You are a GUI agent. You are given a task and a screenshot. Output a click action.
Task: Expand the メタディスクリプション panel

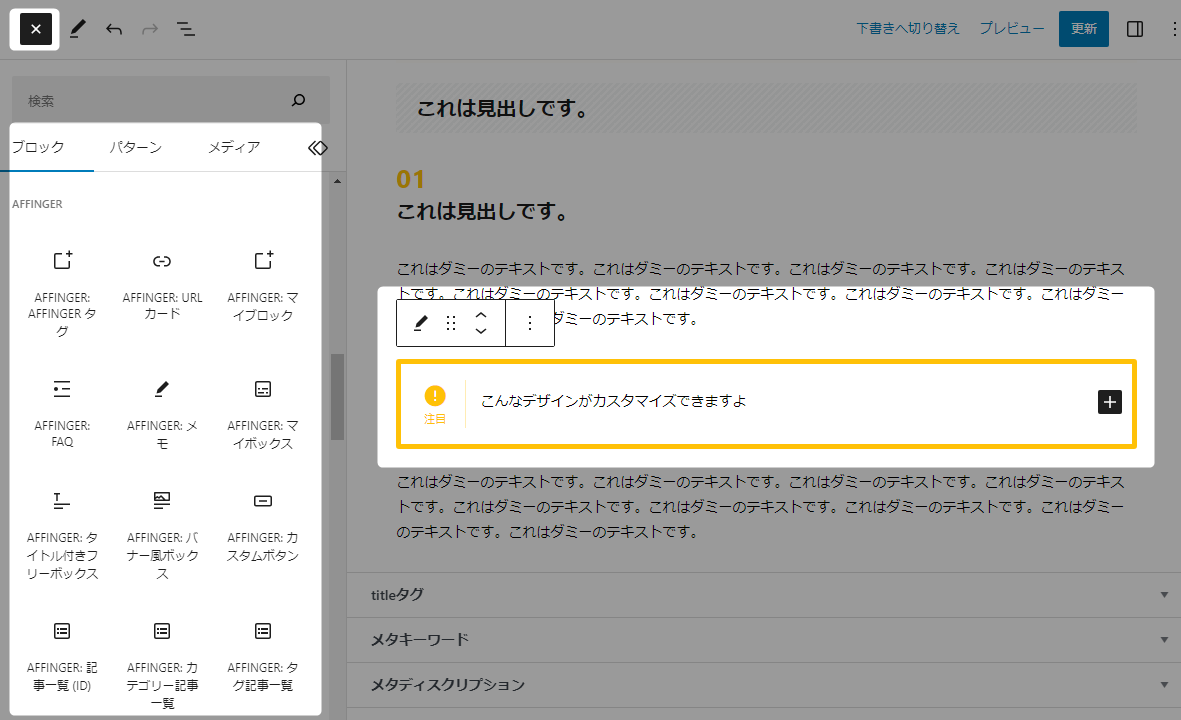coord(764,685)
